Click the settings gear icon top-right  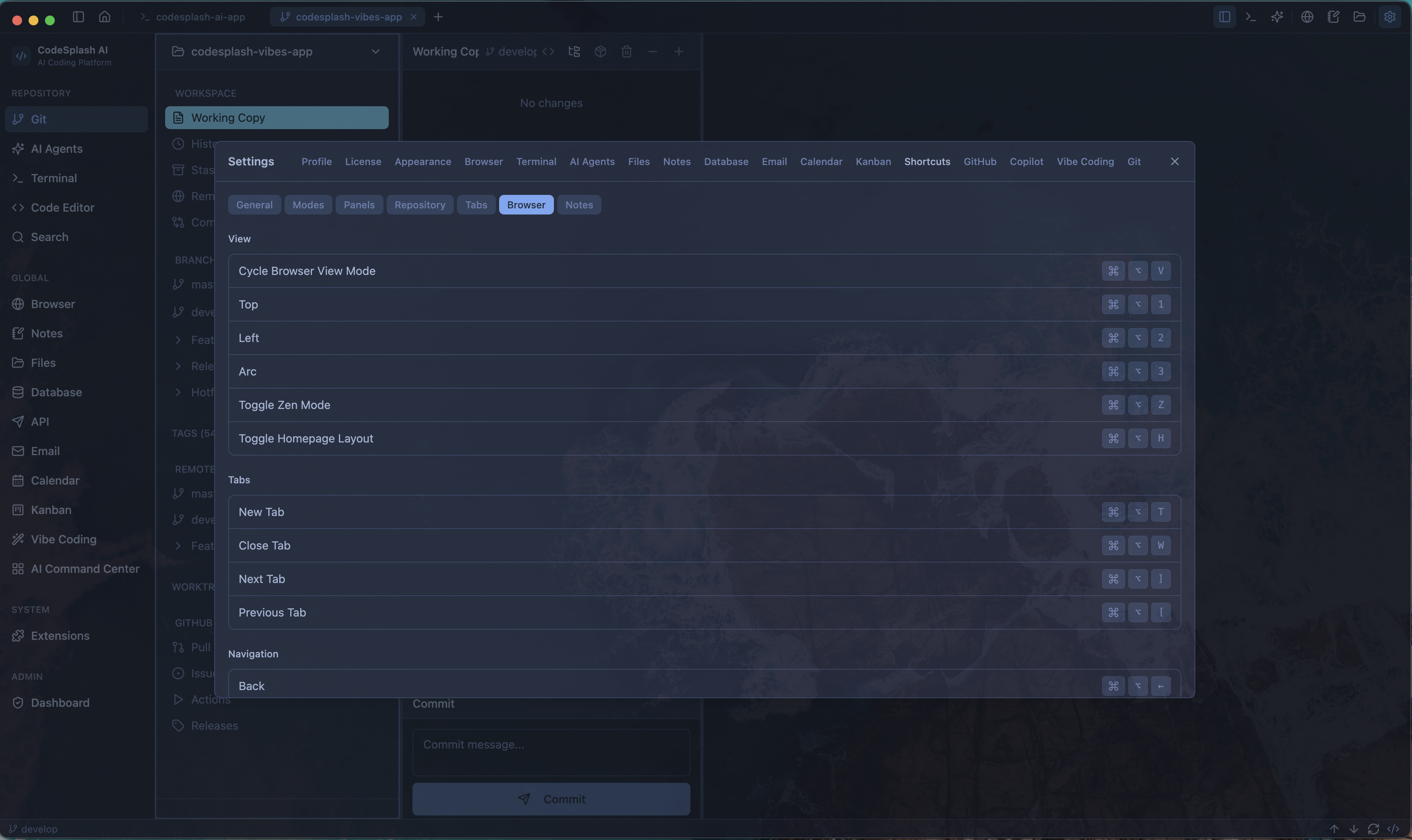tap(1390, 17)
